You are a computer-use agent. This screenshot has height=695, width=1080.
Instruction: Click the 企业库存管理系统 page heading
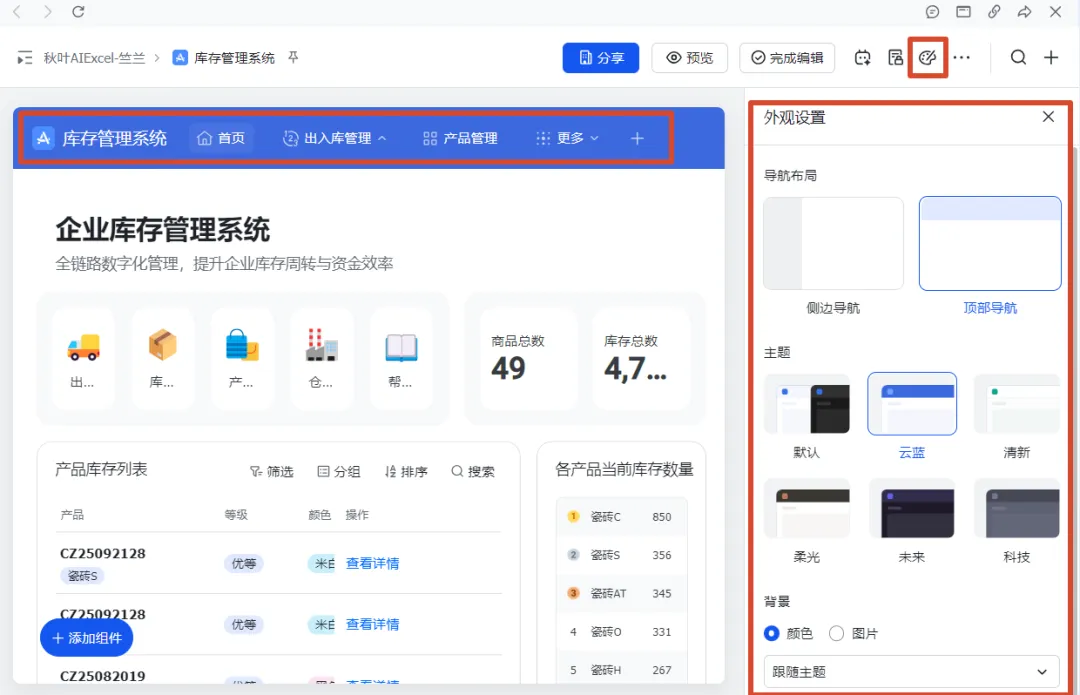pyautogui.click(x=163, y=229)
